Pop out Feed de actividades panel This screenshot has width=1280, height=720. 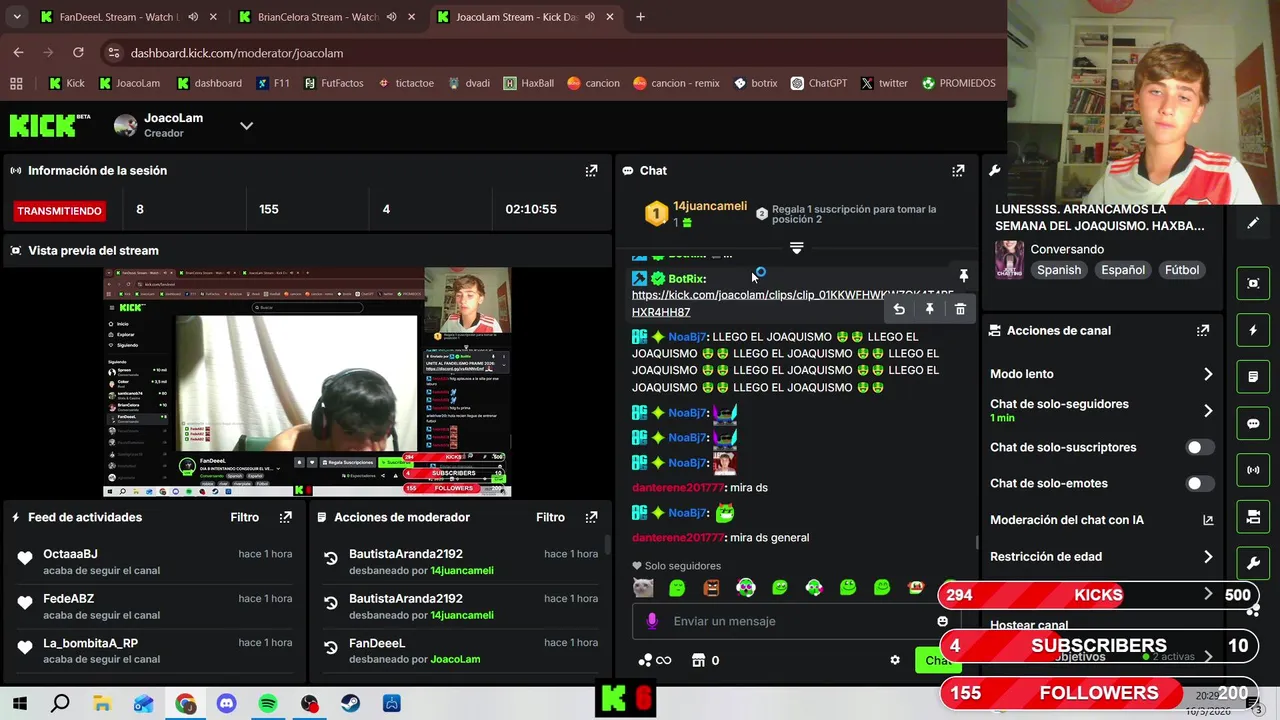click(x=286, y=517)
